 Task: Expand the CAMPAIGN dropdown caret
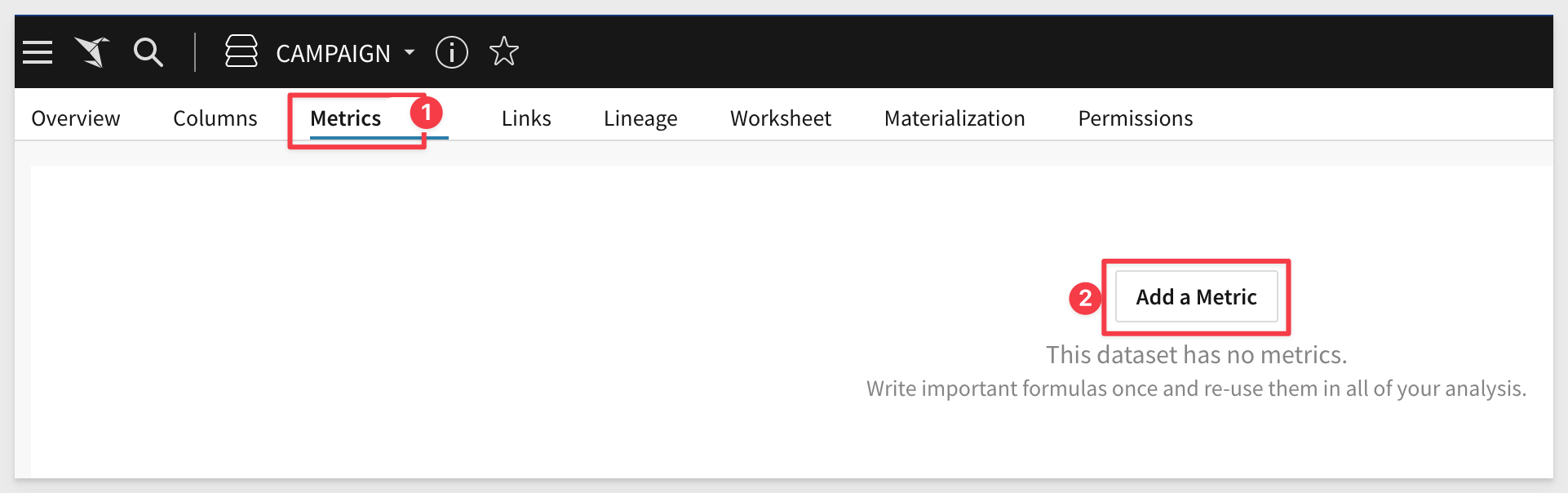410,52
